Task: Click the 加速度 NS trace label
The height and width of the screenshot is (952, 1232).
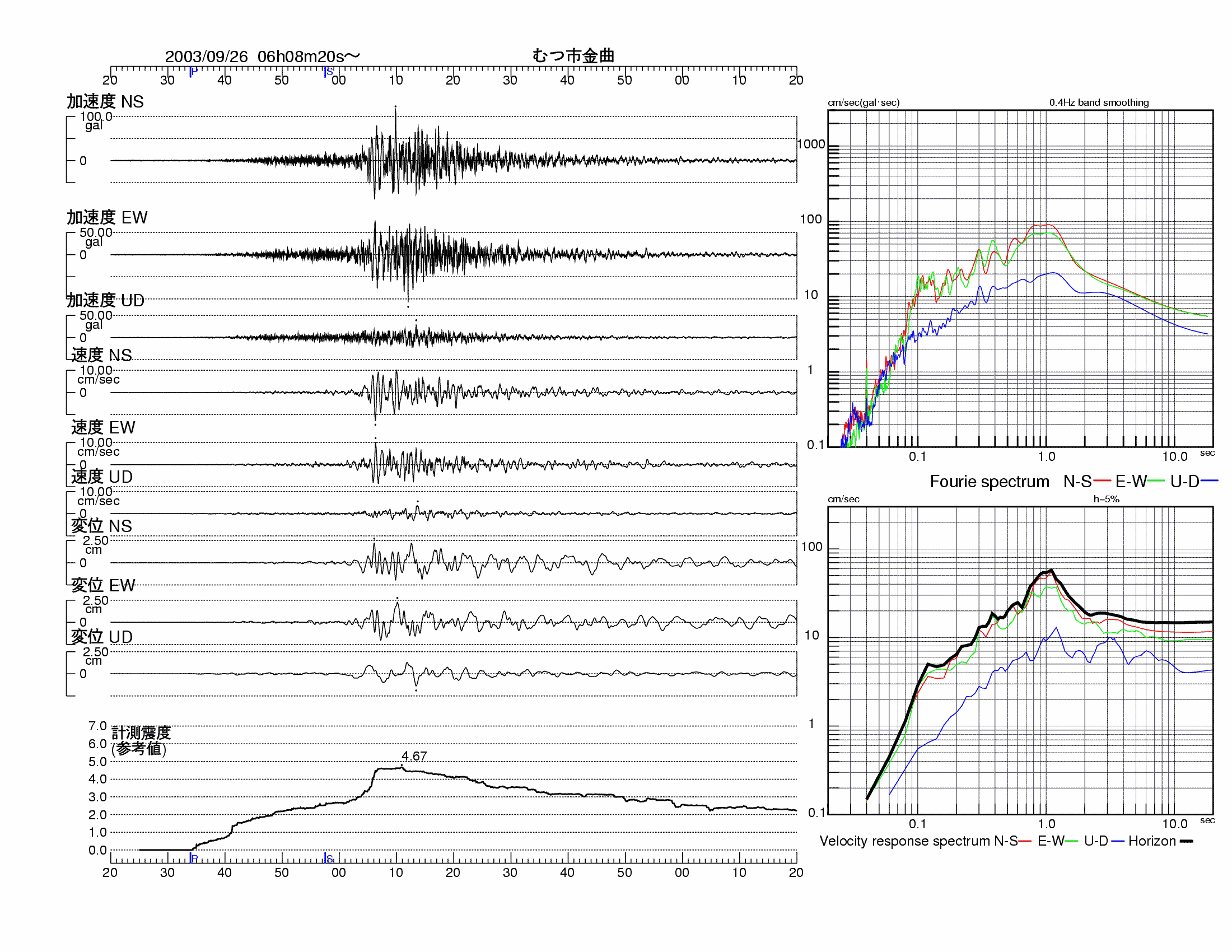Action: tap(105, 101)
